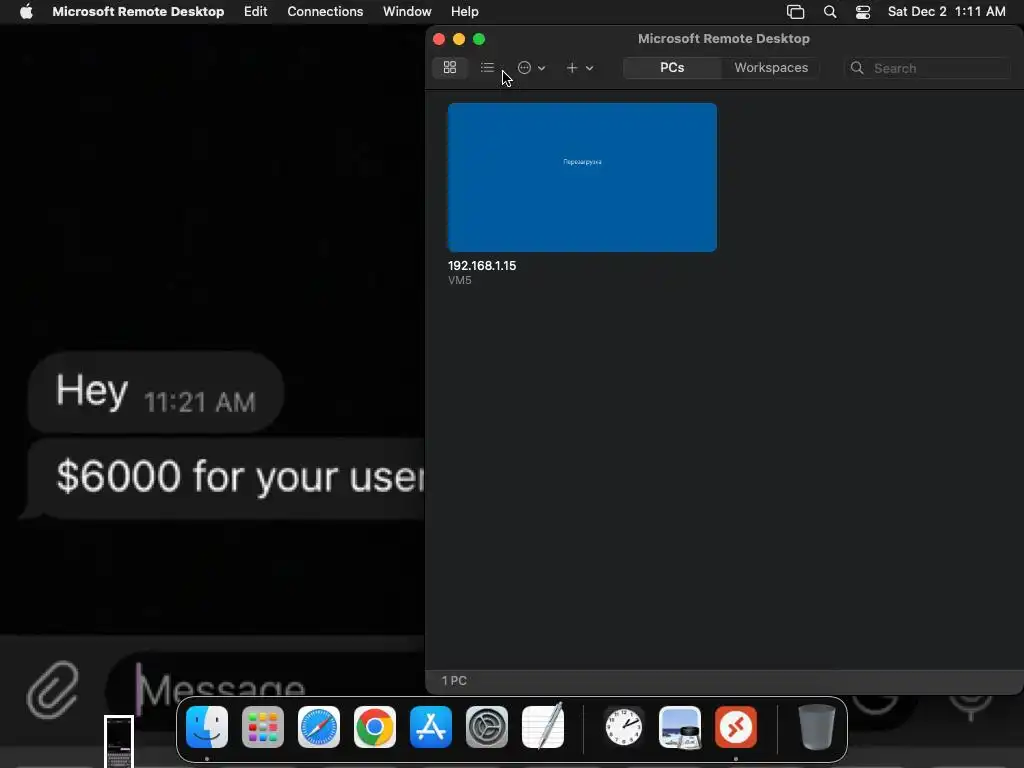Open the Window menu

click(407, 11)
